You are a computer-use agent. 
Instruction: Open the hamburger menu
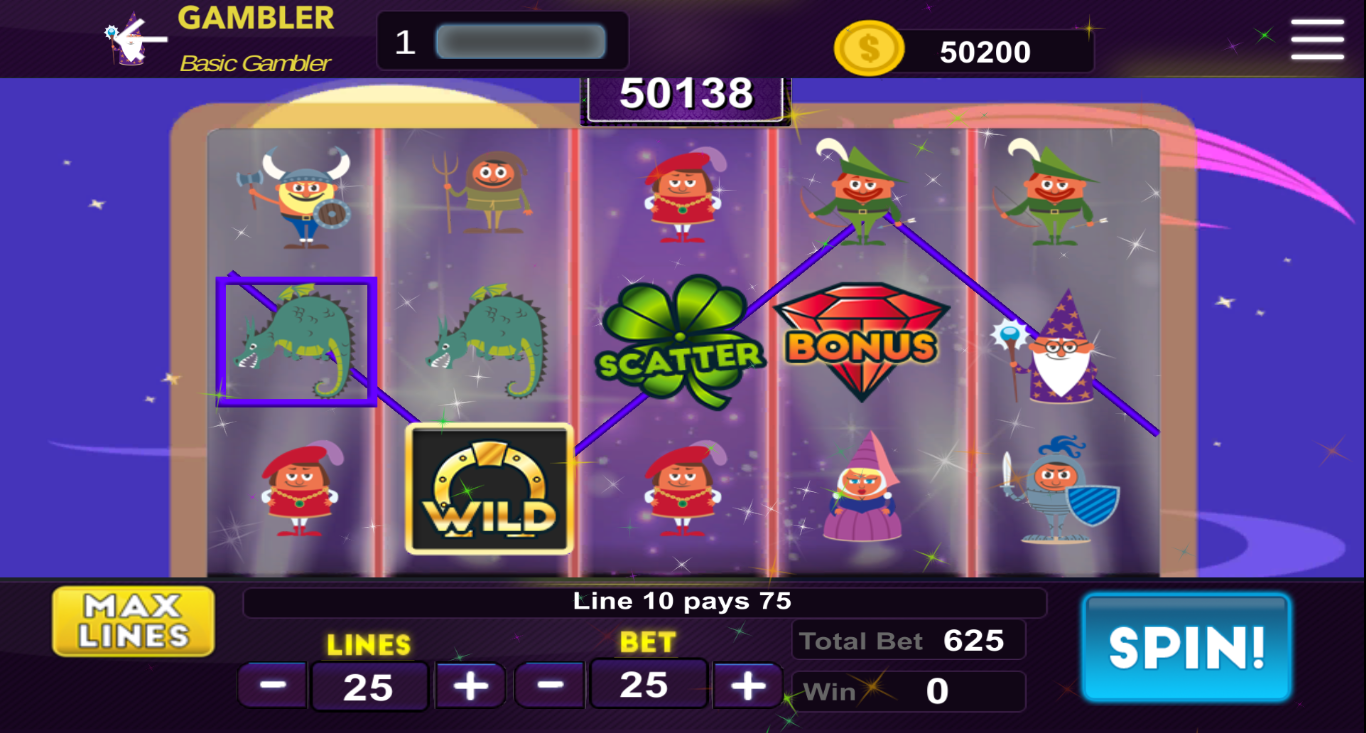[1317, 40]
